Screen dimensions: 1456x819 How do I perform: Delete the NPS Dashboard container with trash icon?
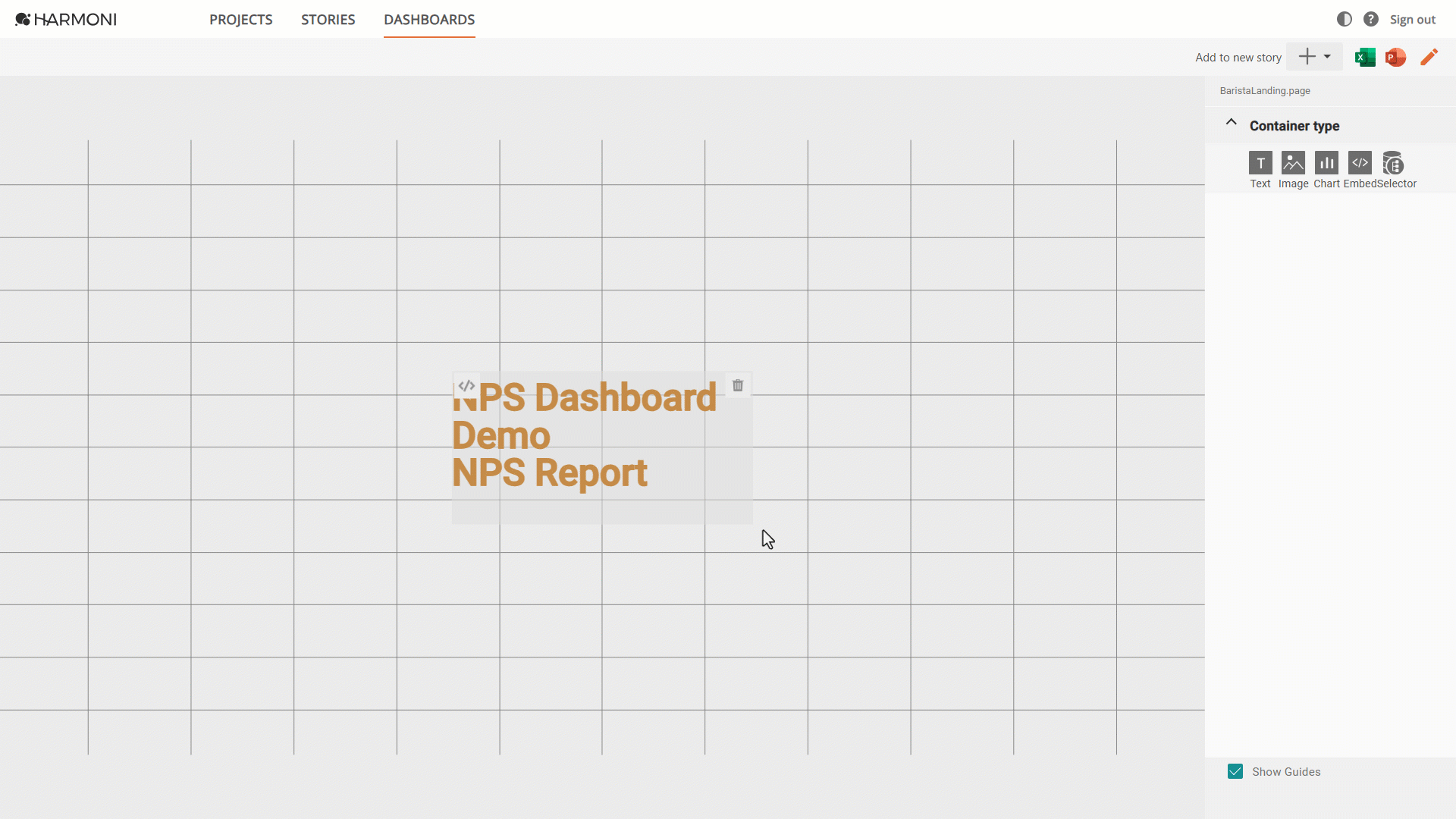point(738,385)
